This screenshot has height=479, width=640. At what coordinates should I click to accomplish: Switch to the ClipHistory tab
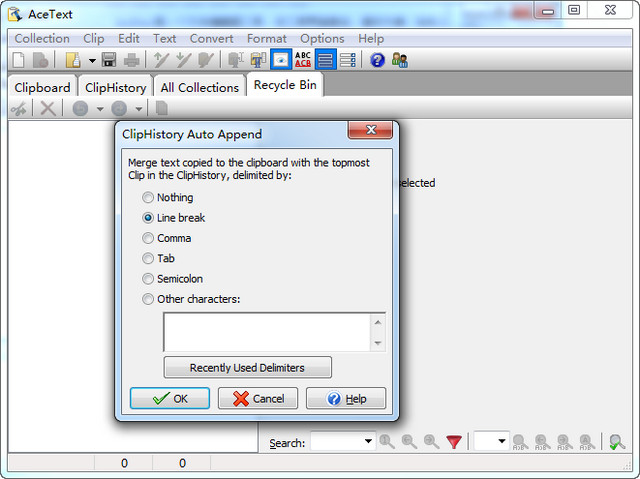[x=116, y=87]
